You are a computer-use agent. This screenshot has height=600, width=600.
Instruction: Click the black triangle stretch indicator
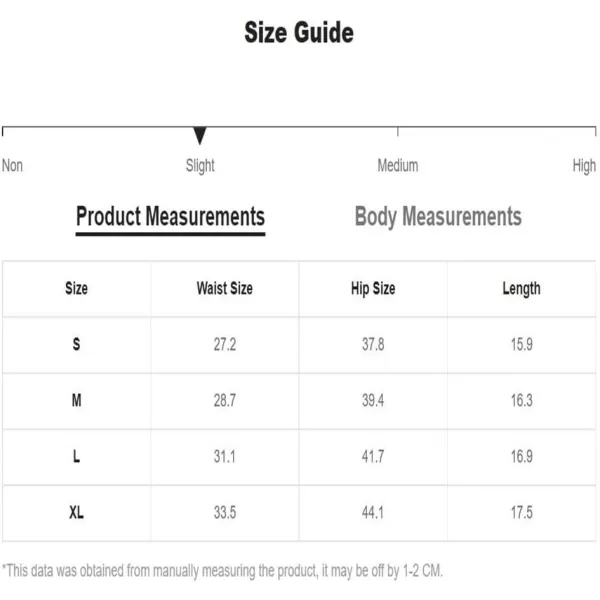[200, 135]
